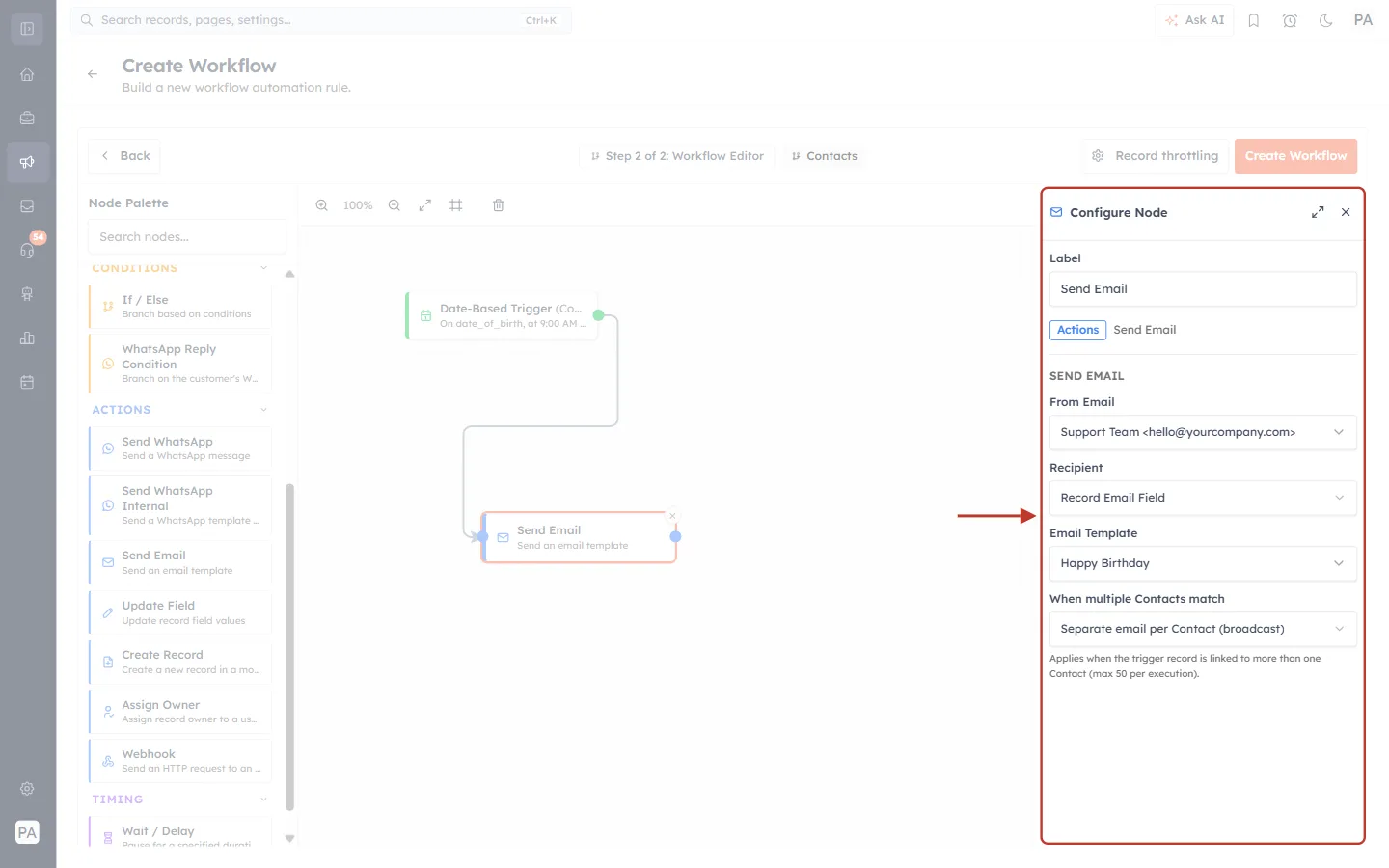Image resolution: width=1389 pixels, height=868 pixels.
Task: Click the Search nodes input field
Action: [x=187, y=237]
